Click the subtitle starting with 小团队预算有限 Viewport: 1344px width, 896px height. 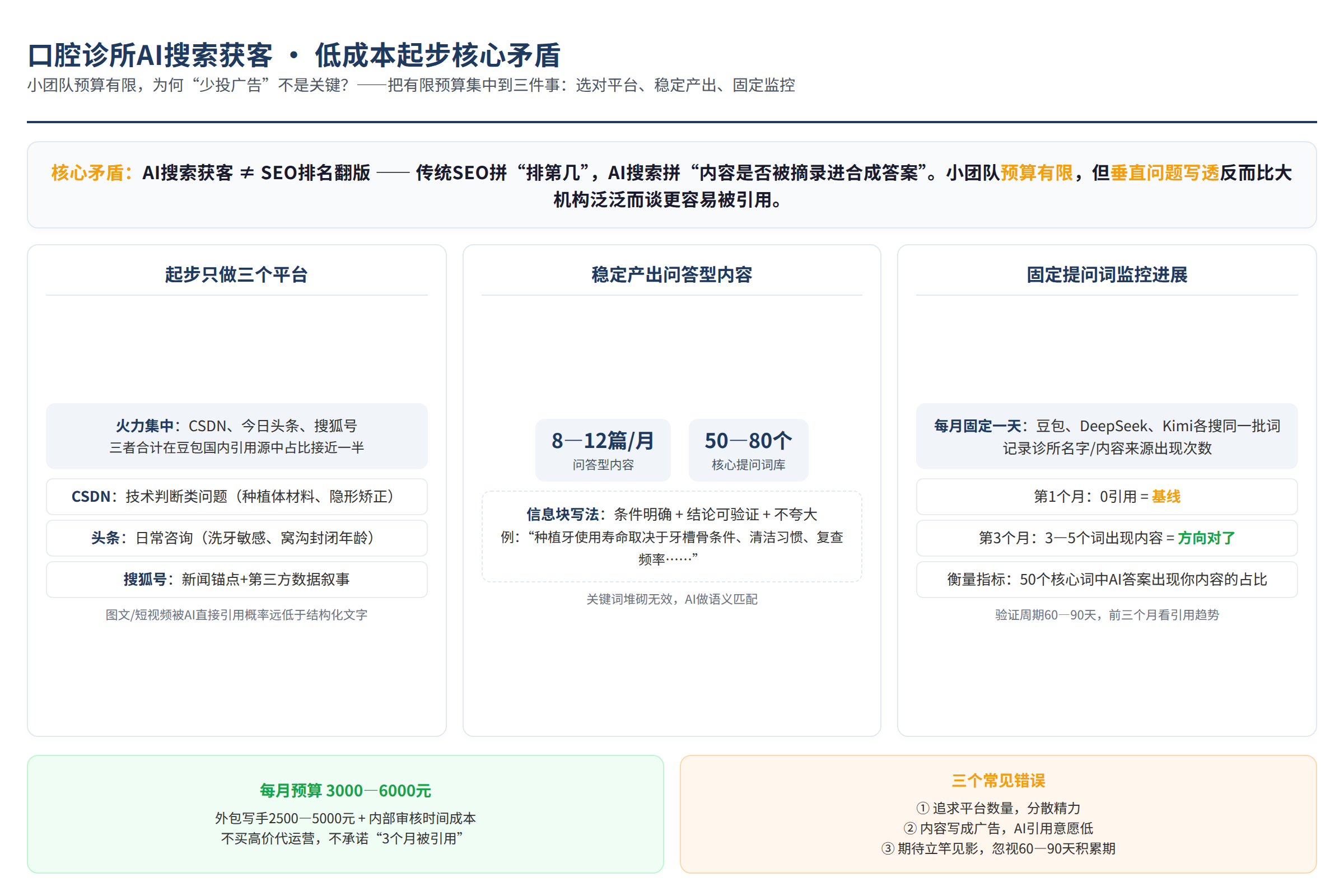[411, 85]
